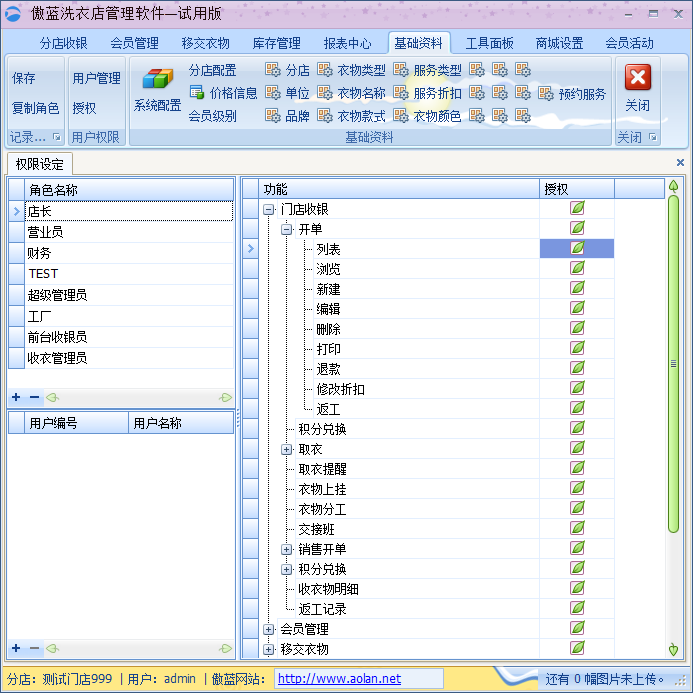Click the 系统配置 cubes icon
The height and width of the screenshot is (693, 693).
(x=157, y=80)
